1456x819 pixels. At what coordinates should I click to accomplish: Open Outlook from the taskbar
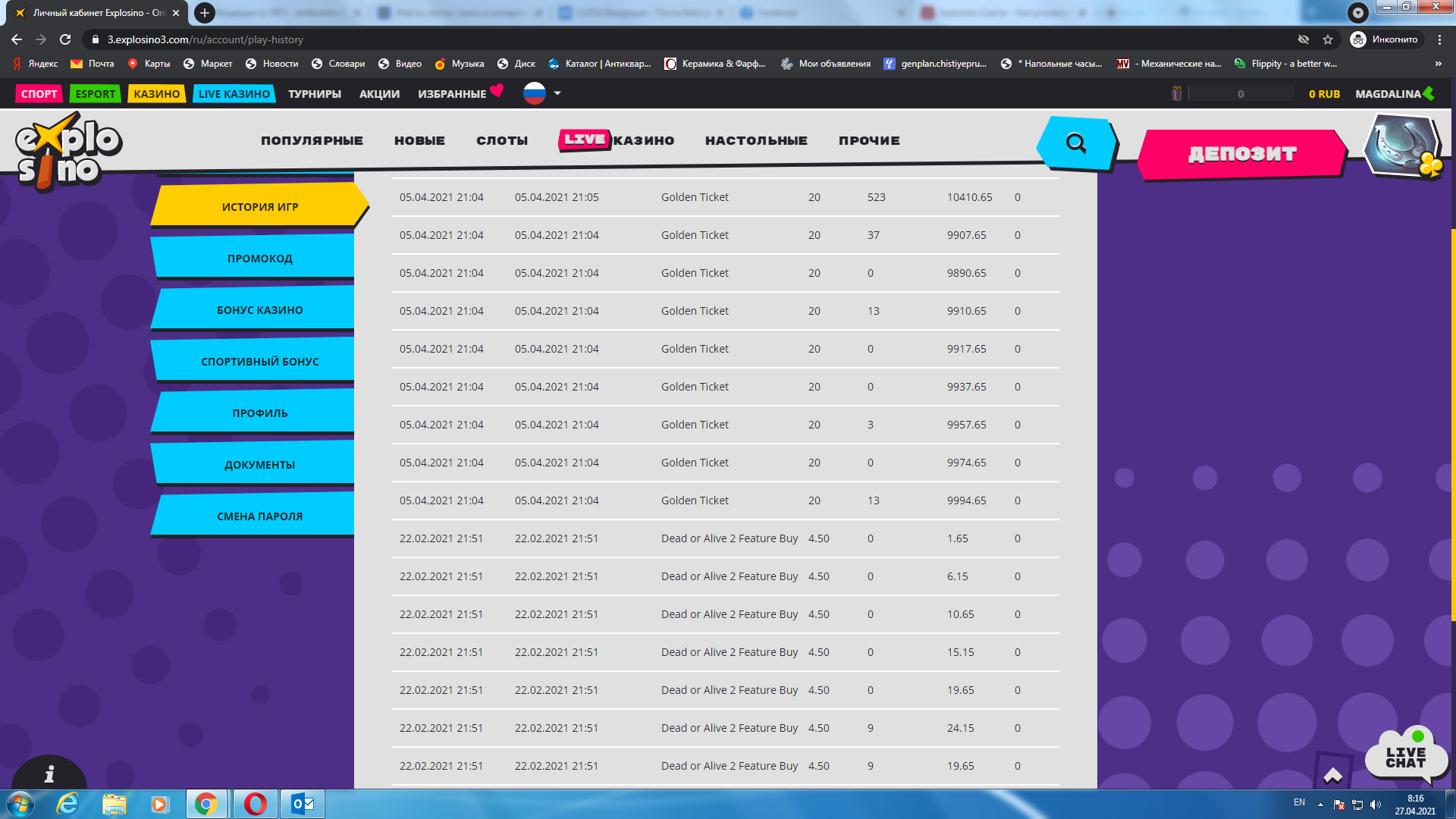(303, 804)
